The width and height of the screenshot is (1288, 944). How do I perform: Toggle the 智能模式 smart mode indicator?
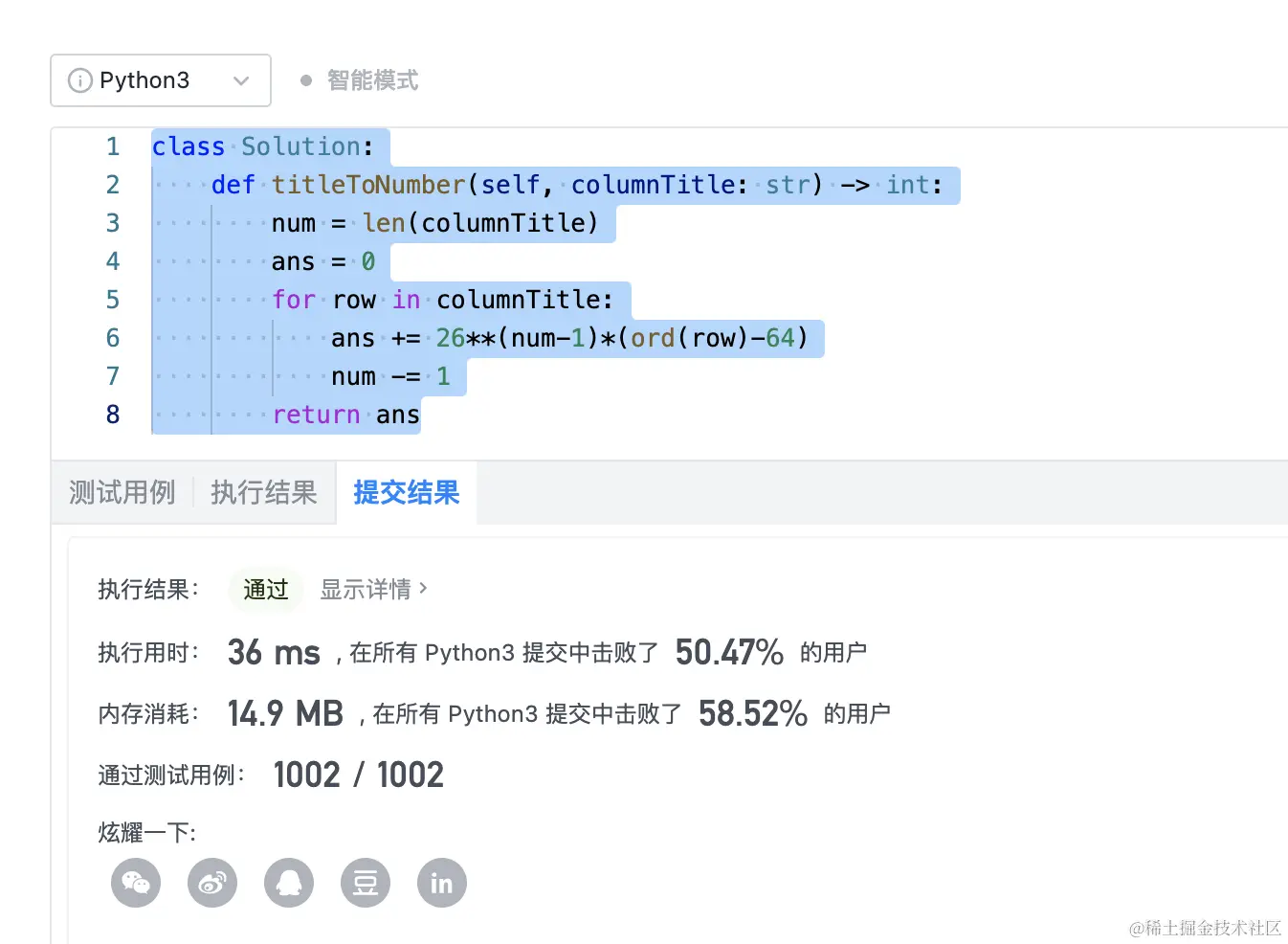click(x=360, y=80)
